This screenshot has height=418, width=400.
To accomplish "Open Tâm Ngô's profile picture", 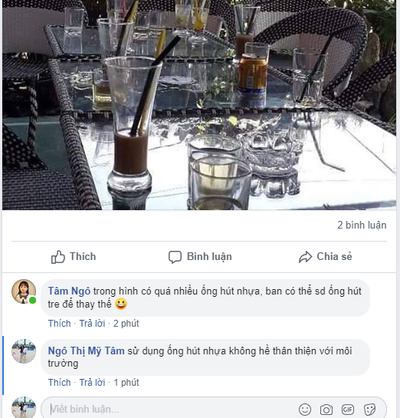I will [24, 292].
